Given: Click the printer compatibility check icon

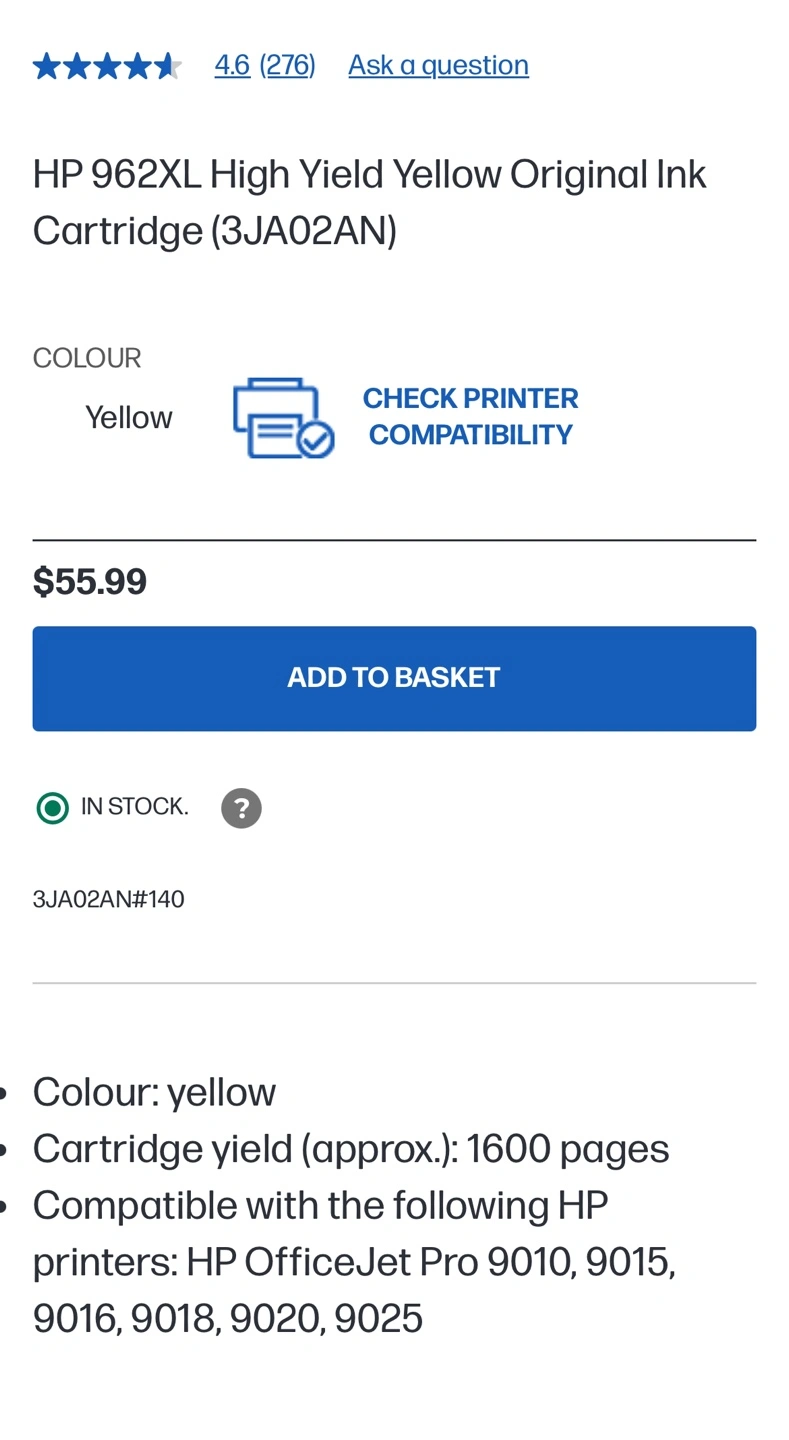Looking at the screenshot, I should (x=283, y=418).
